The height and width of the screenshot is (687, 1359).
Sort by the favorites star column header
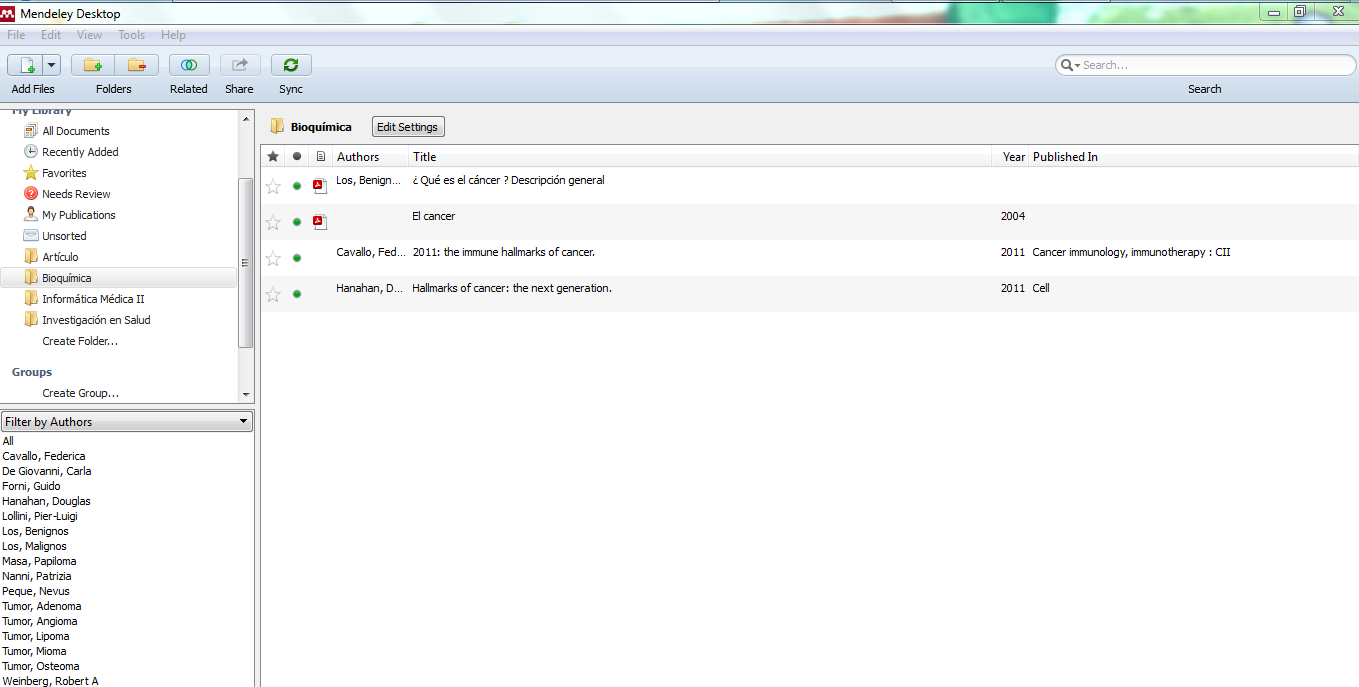point(273,157)
